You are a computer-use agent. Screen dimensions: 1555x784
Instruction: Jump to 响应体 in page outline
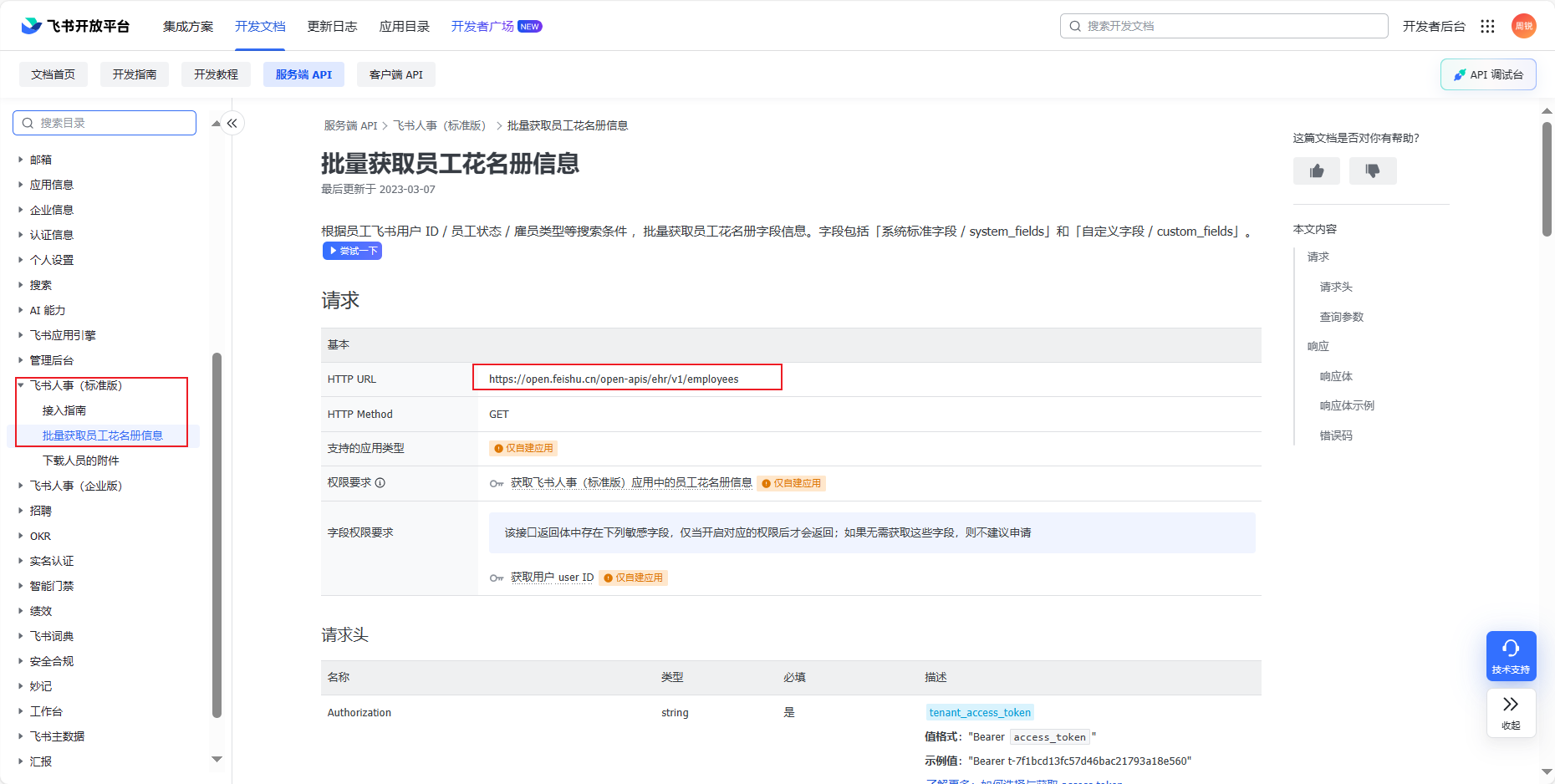tap(1336, 376)
